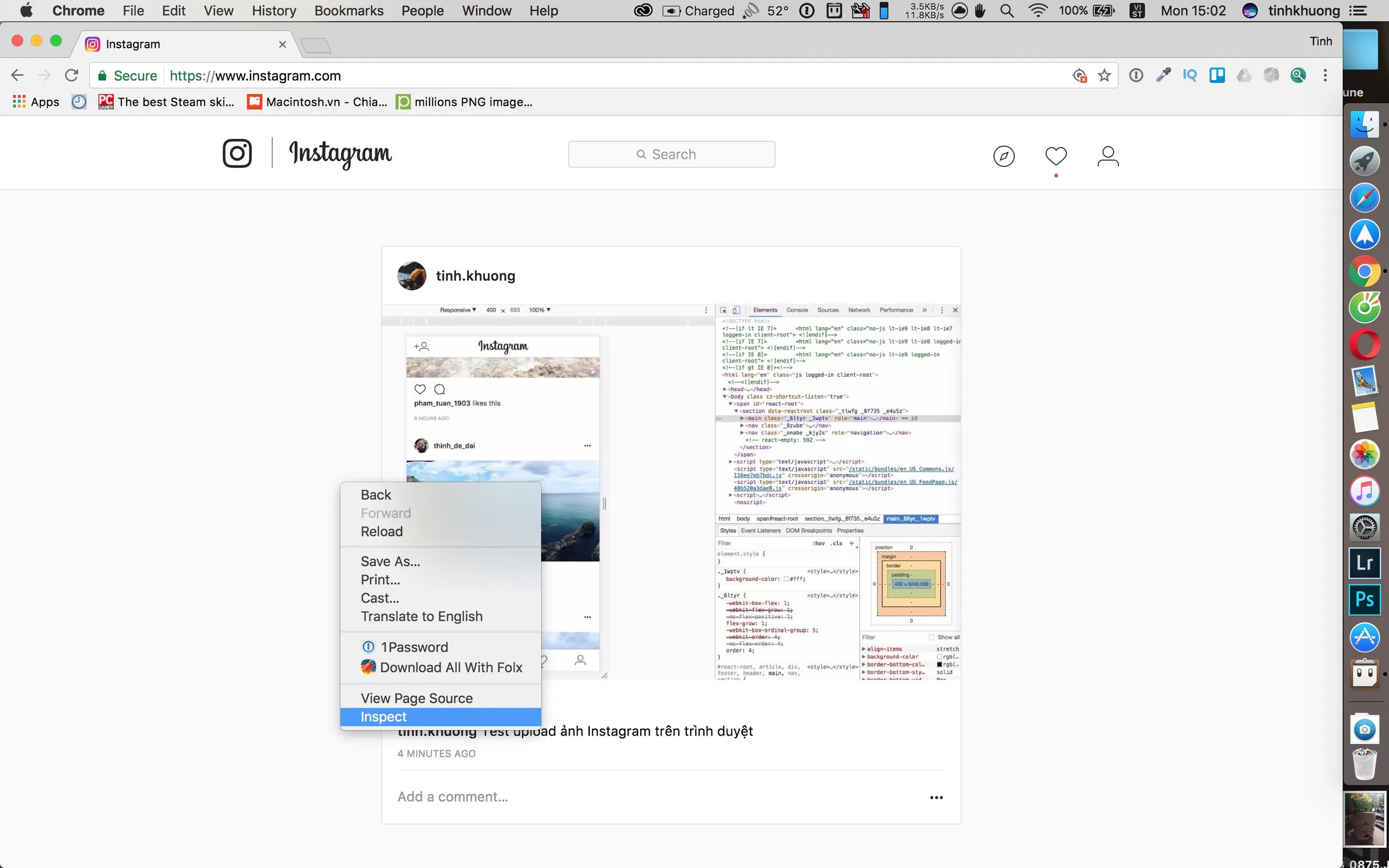Open the profile person icon

1108,156
